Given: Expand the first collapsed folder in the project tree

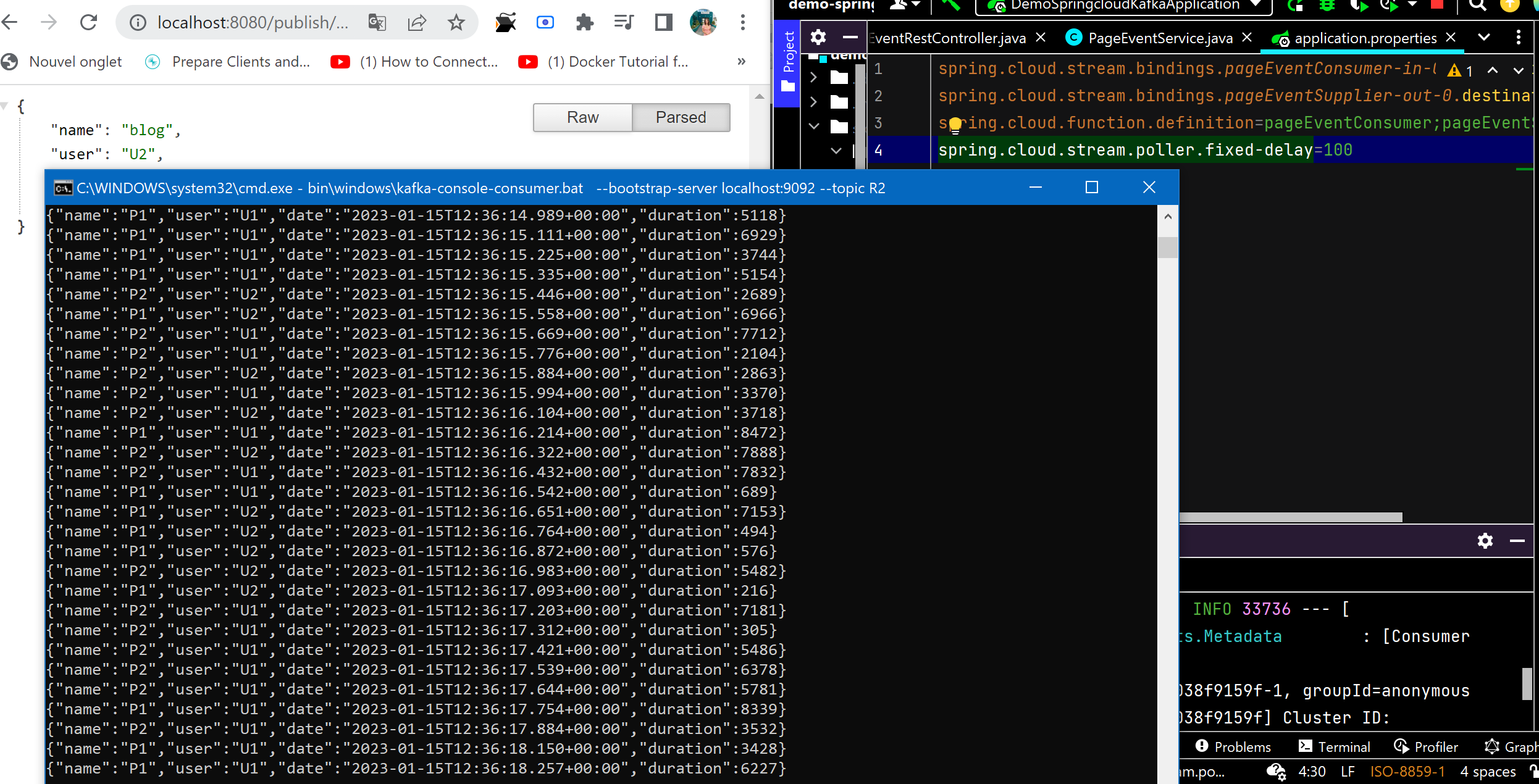Looking at the screenshot, I should [x=814, y=78].
